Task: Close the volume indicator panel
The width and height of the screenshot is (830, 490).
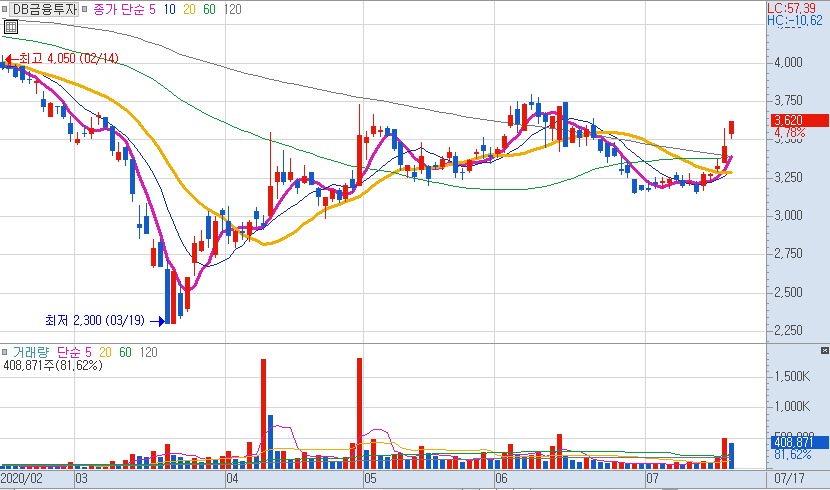Action: point(824,350)
